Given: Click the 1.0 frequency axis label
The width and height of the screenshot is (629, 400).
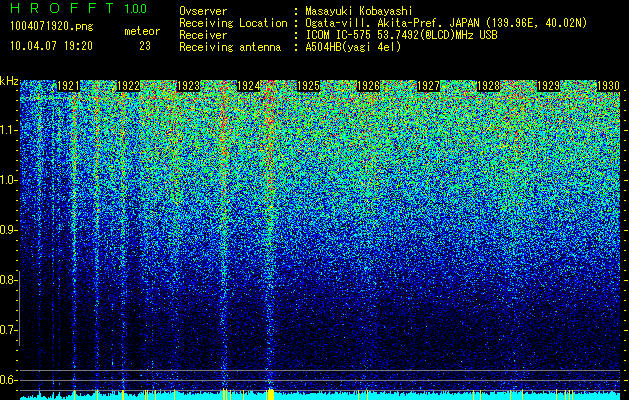Looking at the screenshot, I should (8, 181).
